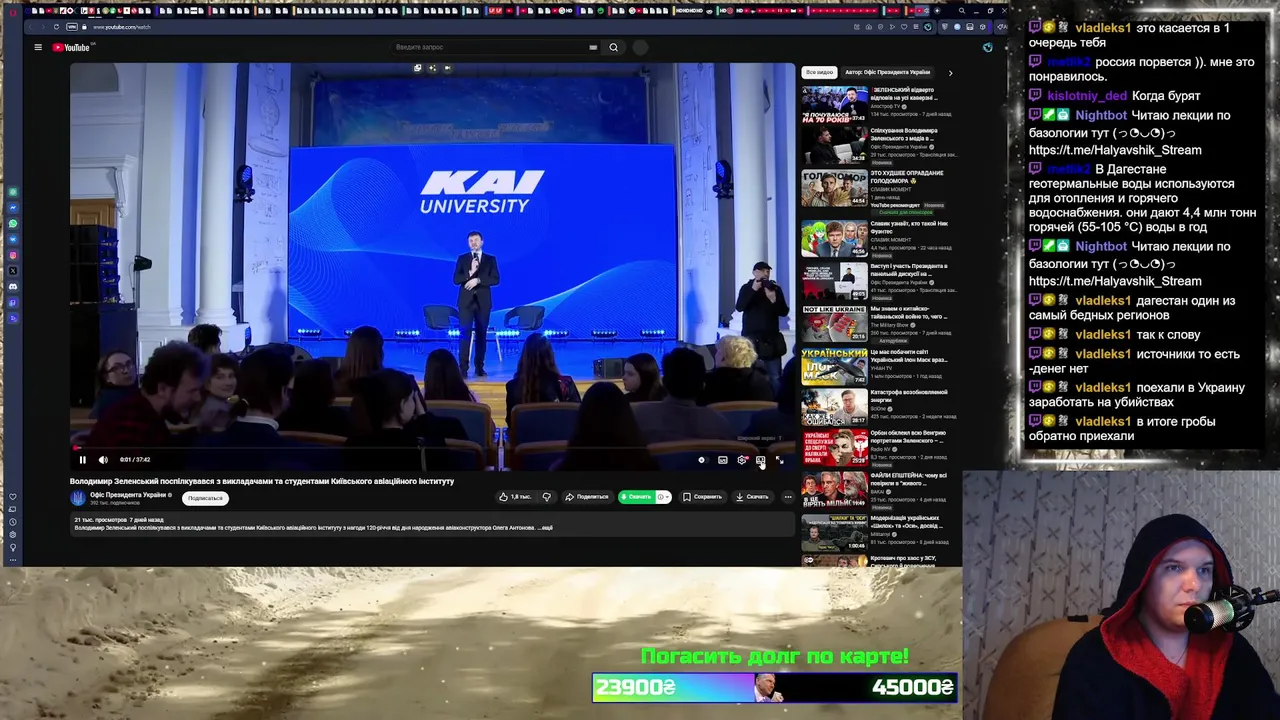The height and width of the screenshot is (720, 1280).
Task: Expand the arrow beside the green Скачать button
Action: point(662,497)
